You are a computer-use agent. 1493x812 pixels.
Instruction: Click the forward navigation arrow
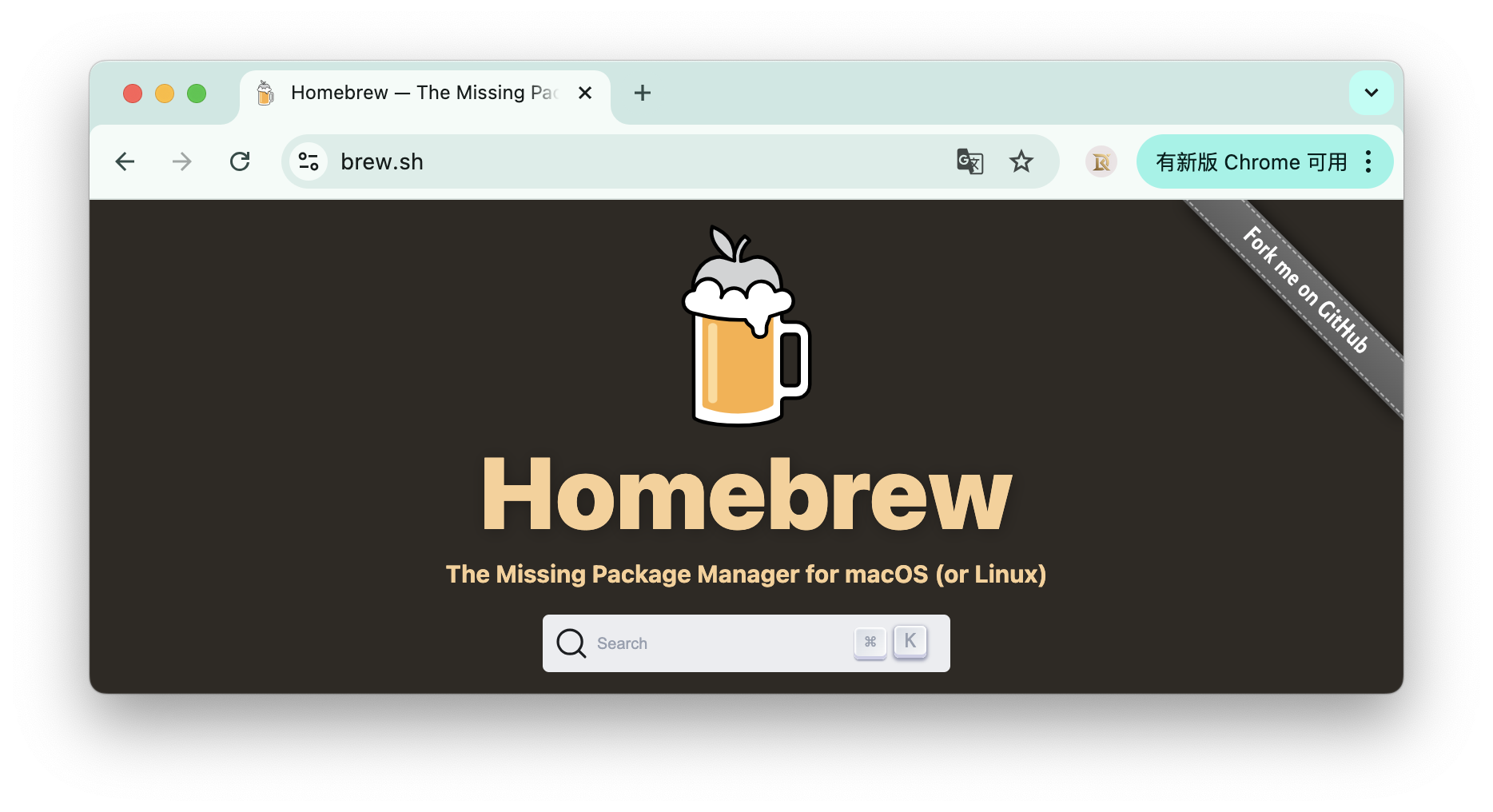tap(182, 162)
